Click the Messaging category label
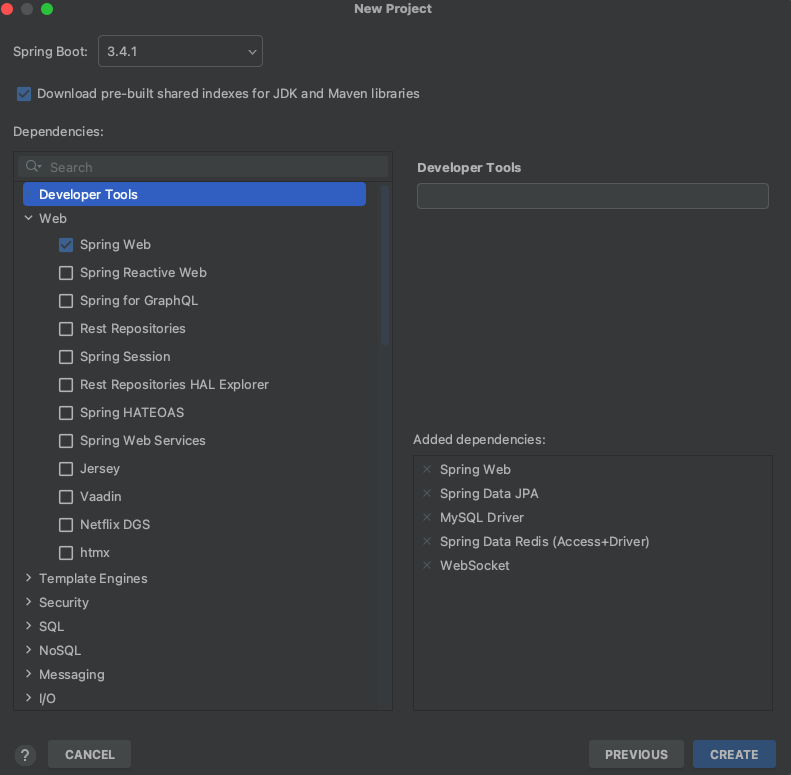The width and height of the screenshot is (791, 775). [x=72, y=674]
